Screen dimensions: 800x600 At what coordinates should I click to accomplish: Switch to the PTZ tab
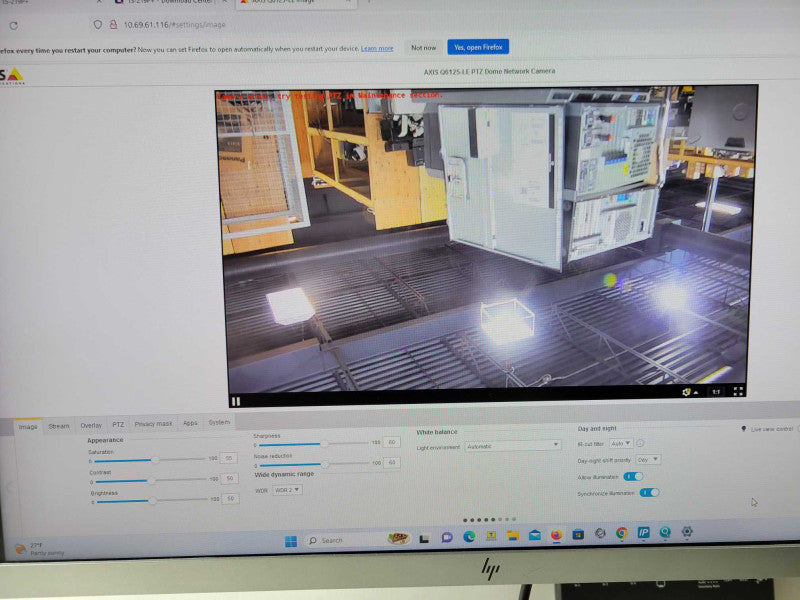pos(118,424)
